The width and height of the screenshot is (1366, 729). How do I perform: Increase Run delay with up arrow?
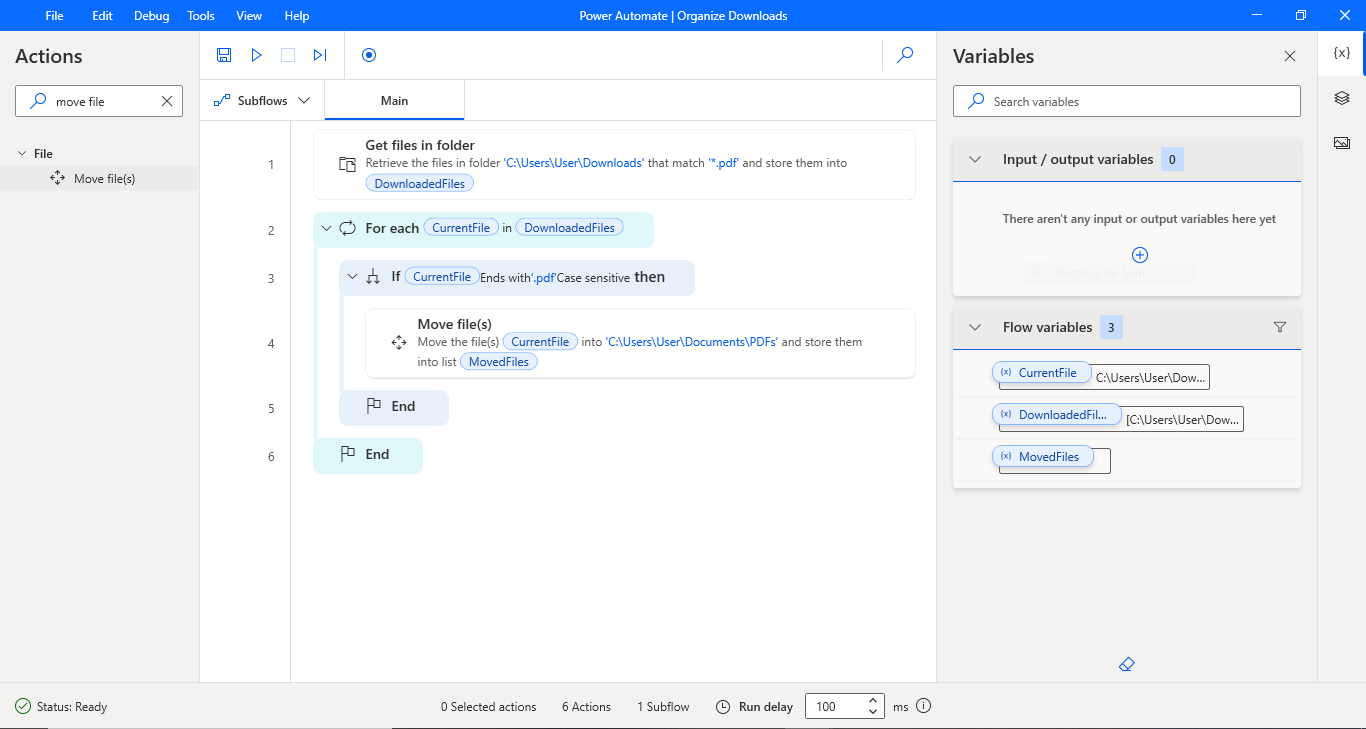point(873,701)
